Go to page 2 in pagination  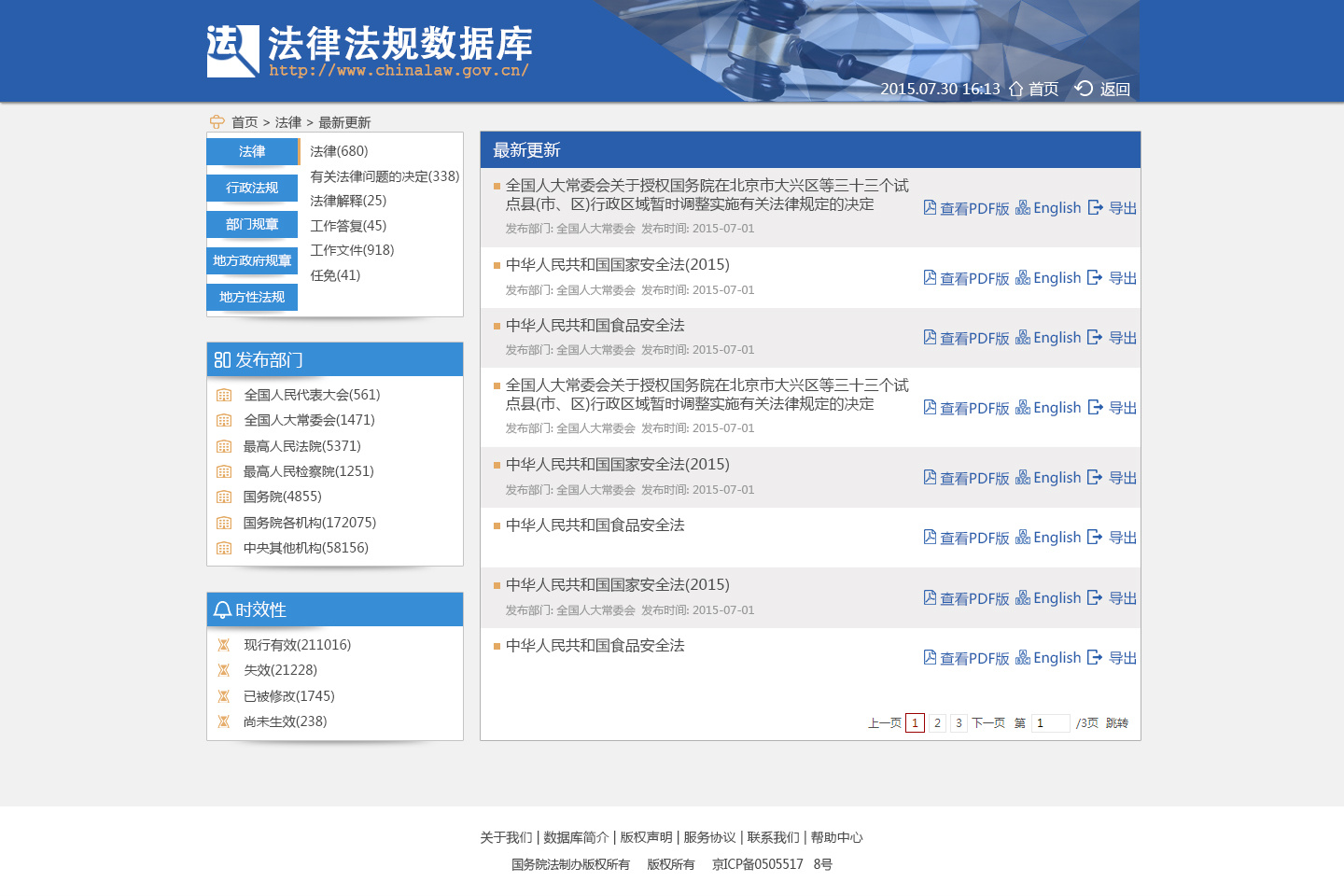(936, 722)
